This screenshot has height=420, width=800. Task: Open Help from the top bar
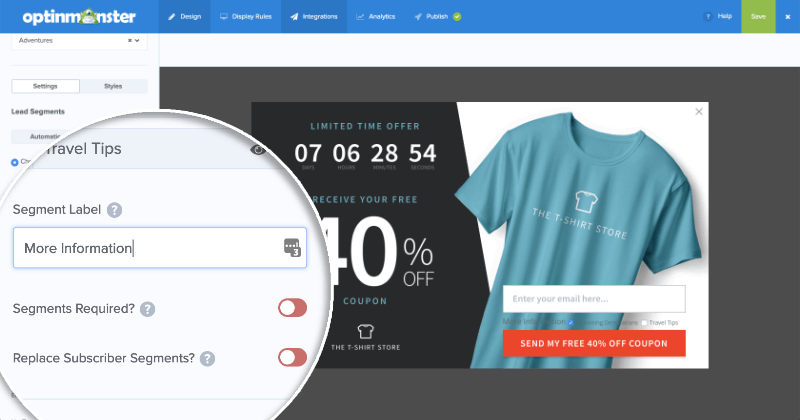717,16
